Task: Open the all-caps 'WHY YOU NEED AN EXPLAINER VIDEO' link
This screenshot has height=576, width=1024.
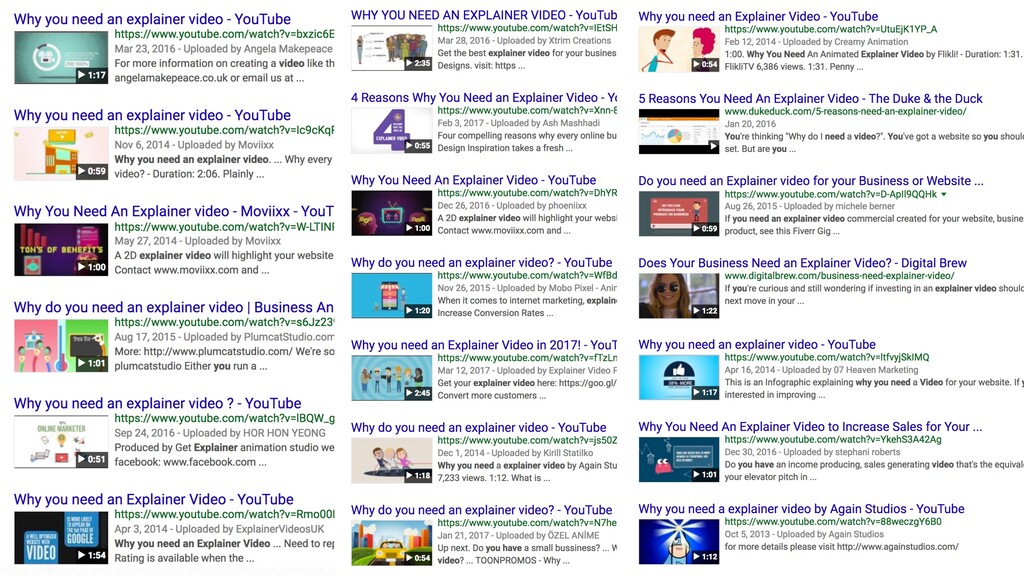Action: point(484,14)
